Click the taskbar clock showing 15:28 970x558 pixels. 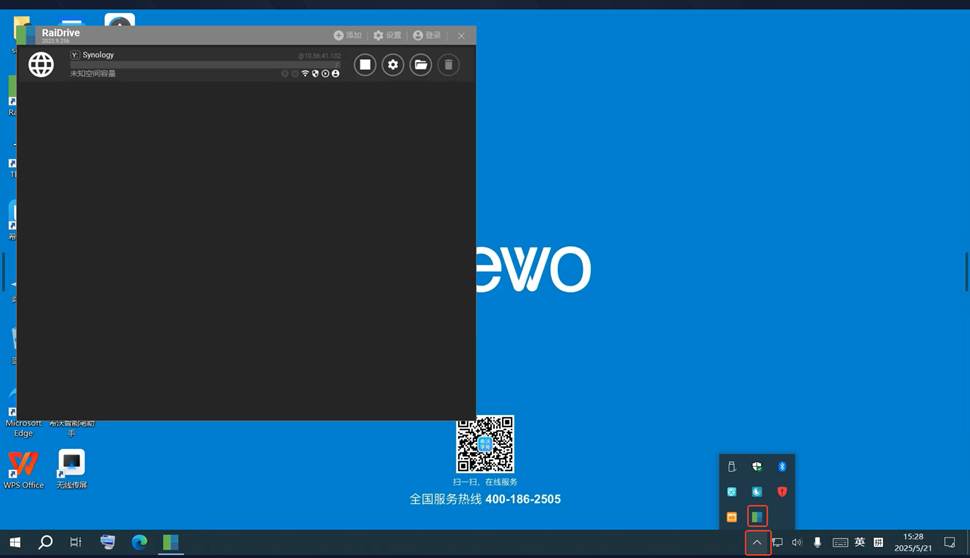click(x=913, y=543)
